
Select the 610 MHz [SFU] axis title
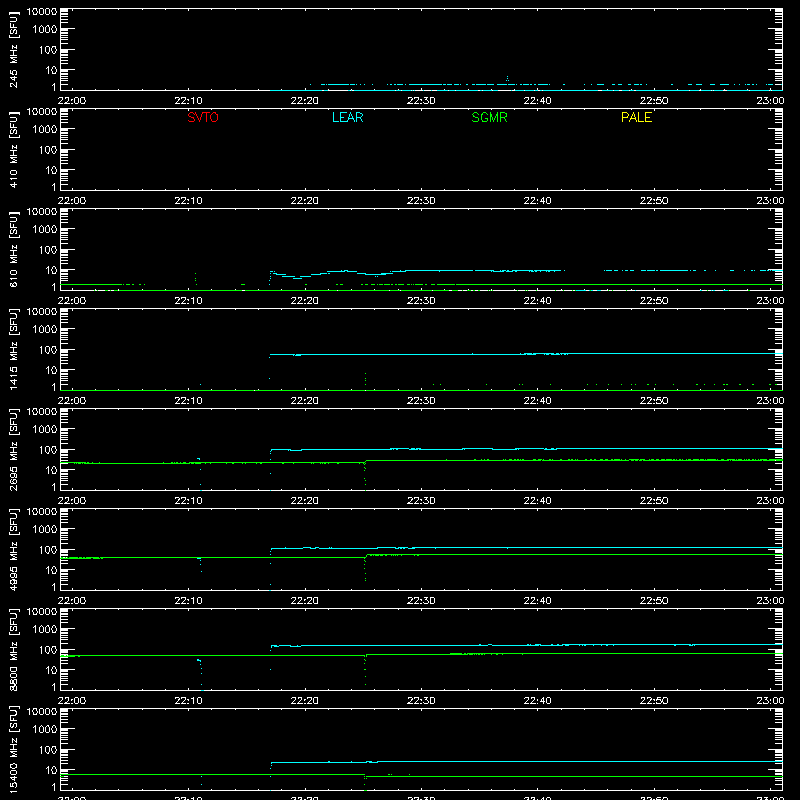[14, 250]
